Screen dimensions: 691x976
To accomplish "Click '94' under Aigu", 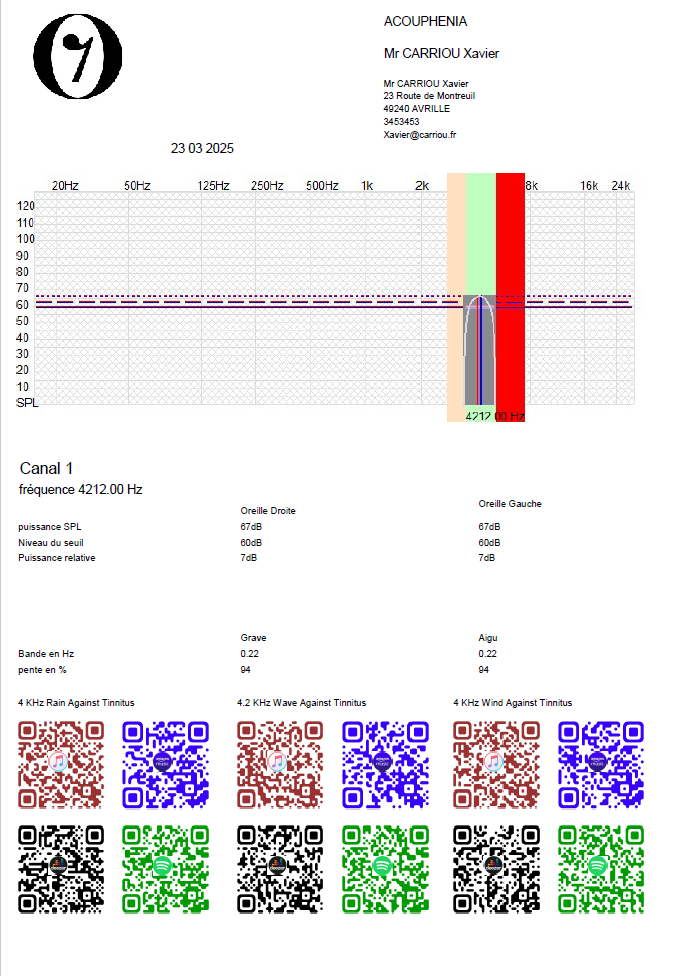I will [x=484, y=670].
